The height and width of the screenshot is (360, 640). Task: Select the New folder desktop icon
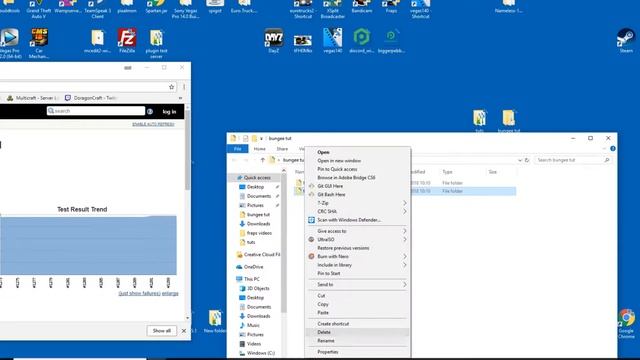coord(215,322)
